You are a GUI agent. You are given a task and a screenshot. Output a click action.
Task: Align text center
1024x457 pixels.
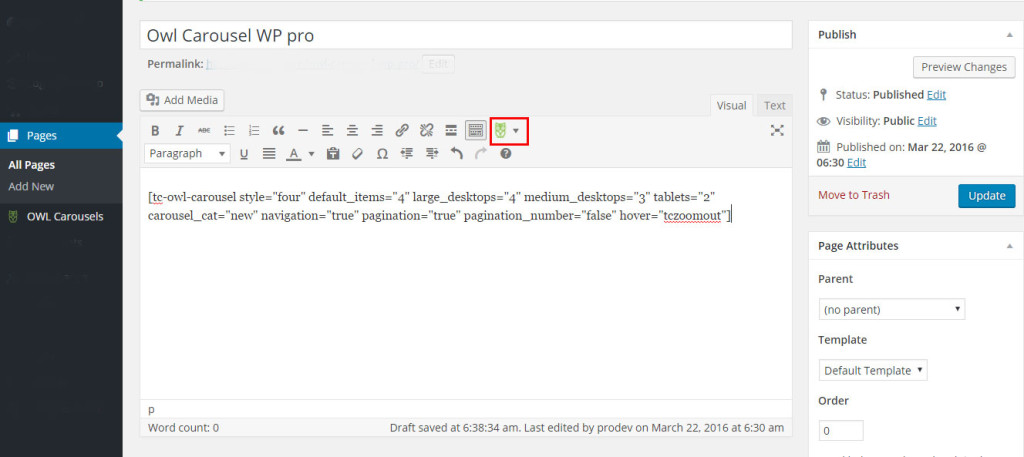click(x=353, y=131)
